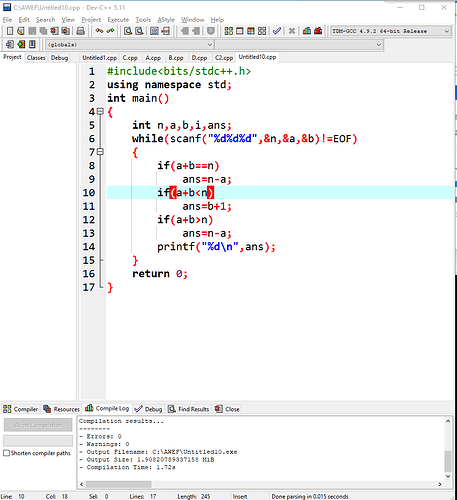Click the Go to line icon
The width and height of the screenshot is (457, 500).
click(165, 31)
